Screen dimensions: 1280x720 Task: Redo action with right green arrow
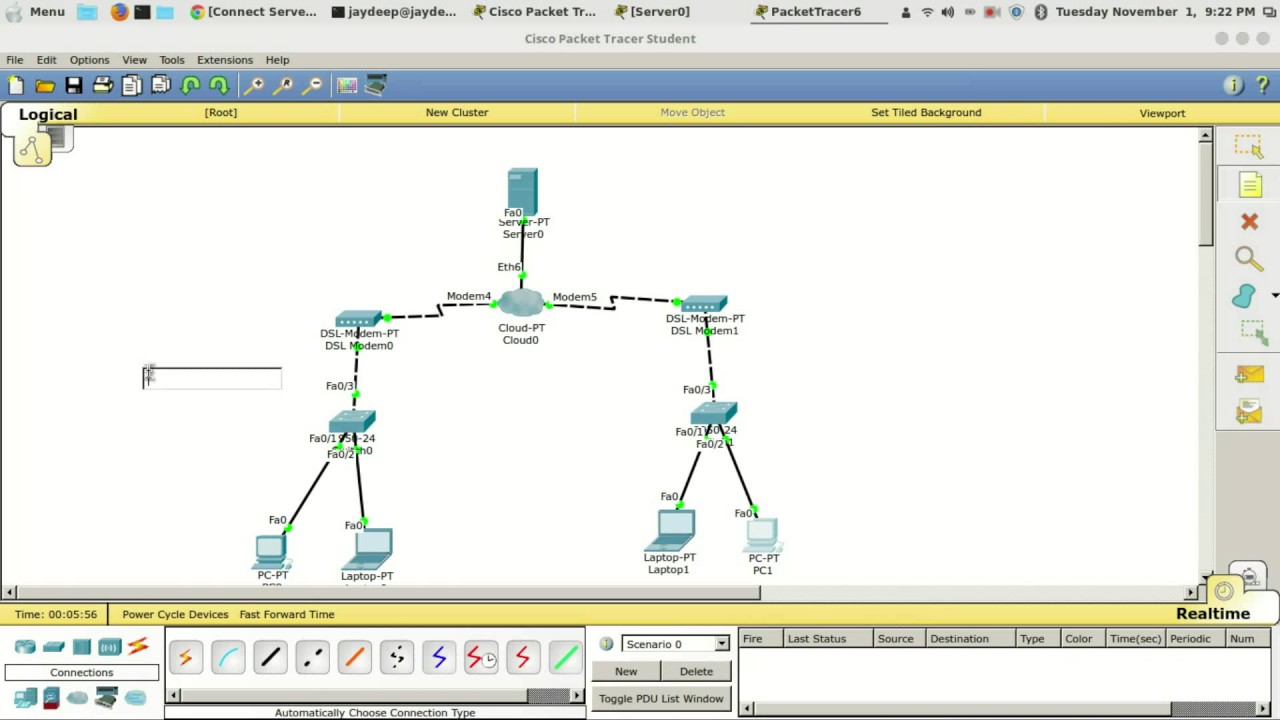[x=219, y=86]
